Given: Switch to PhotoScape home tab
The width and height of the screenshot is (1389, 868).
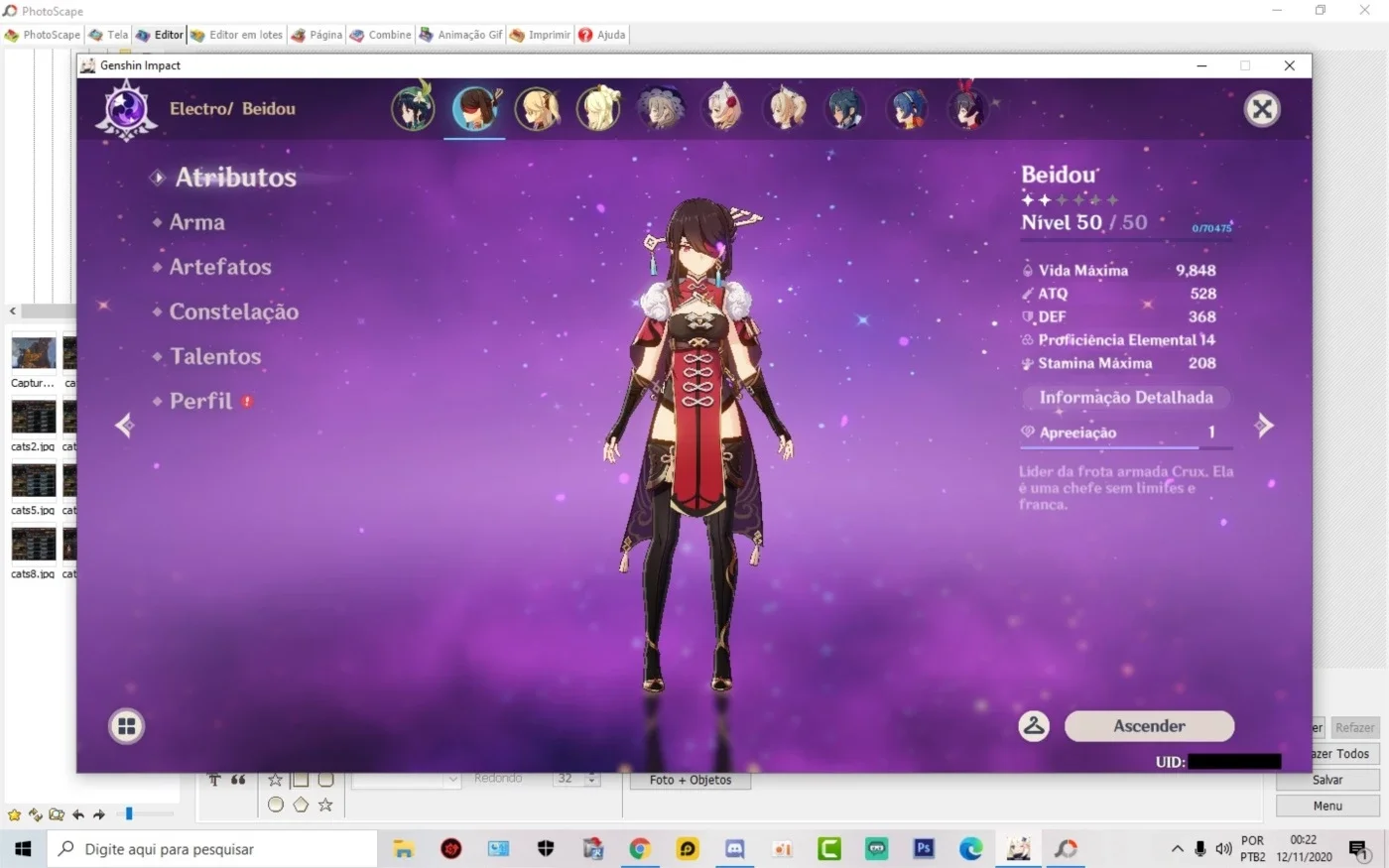Looking at the screenshot, I should pyautogui.click(x=43, y=35).
